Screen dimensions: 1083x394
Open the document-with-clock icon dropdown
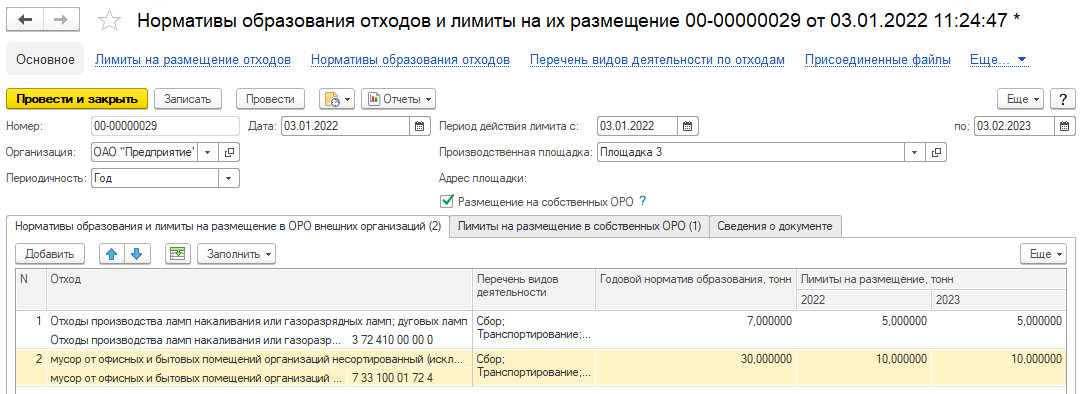[x=337, y=99]
